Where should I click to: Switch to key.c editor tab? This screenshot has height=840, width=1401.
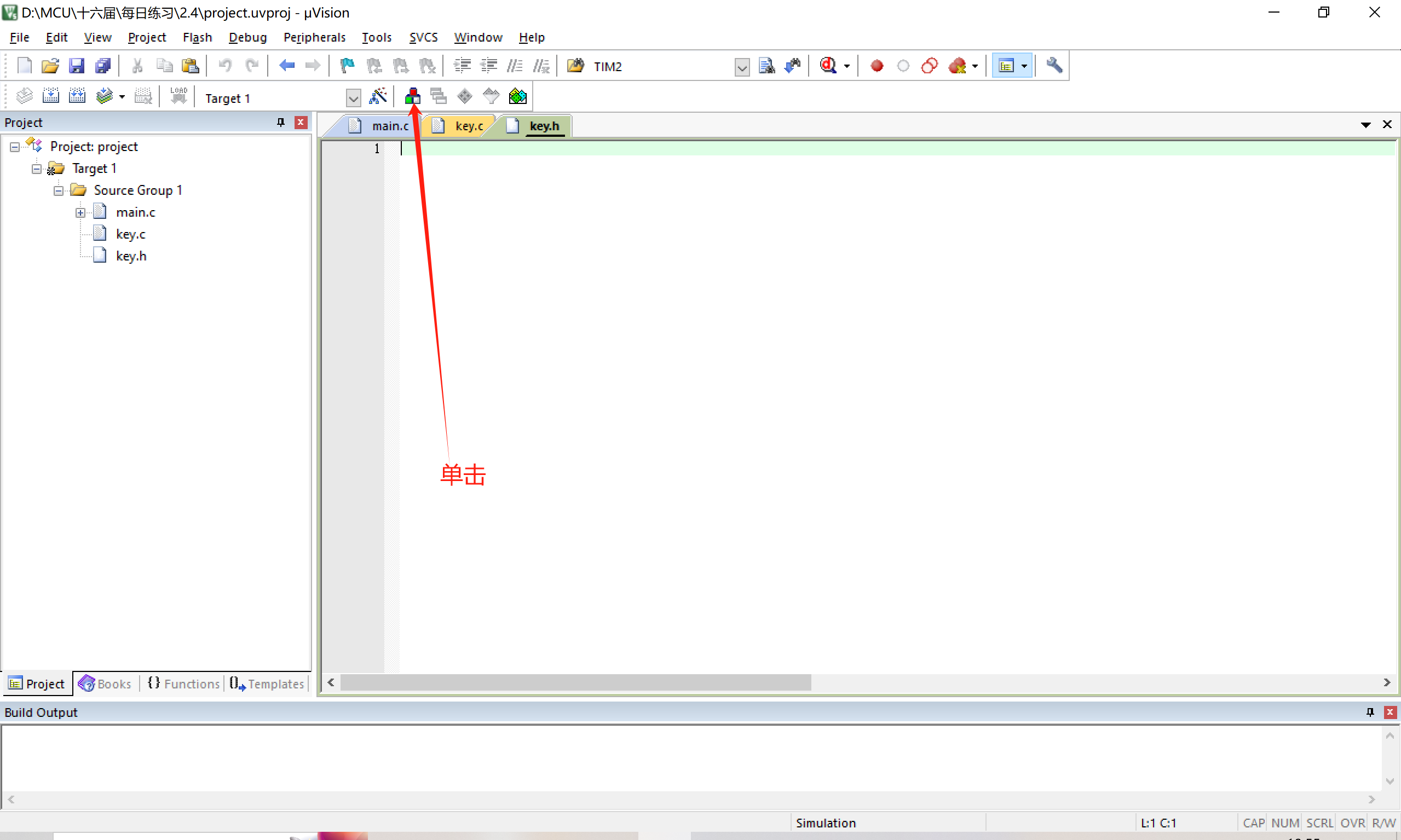(468, 126)
